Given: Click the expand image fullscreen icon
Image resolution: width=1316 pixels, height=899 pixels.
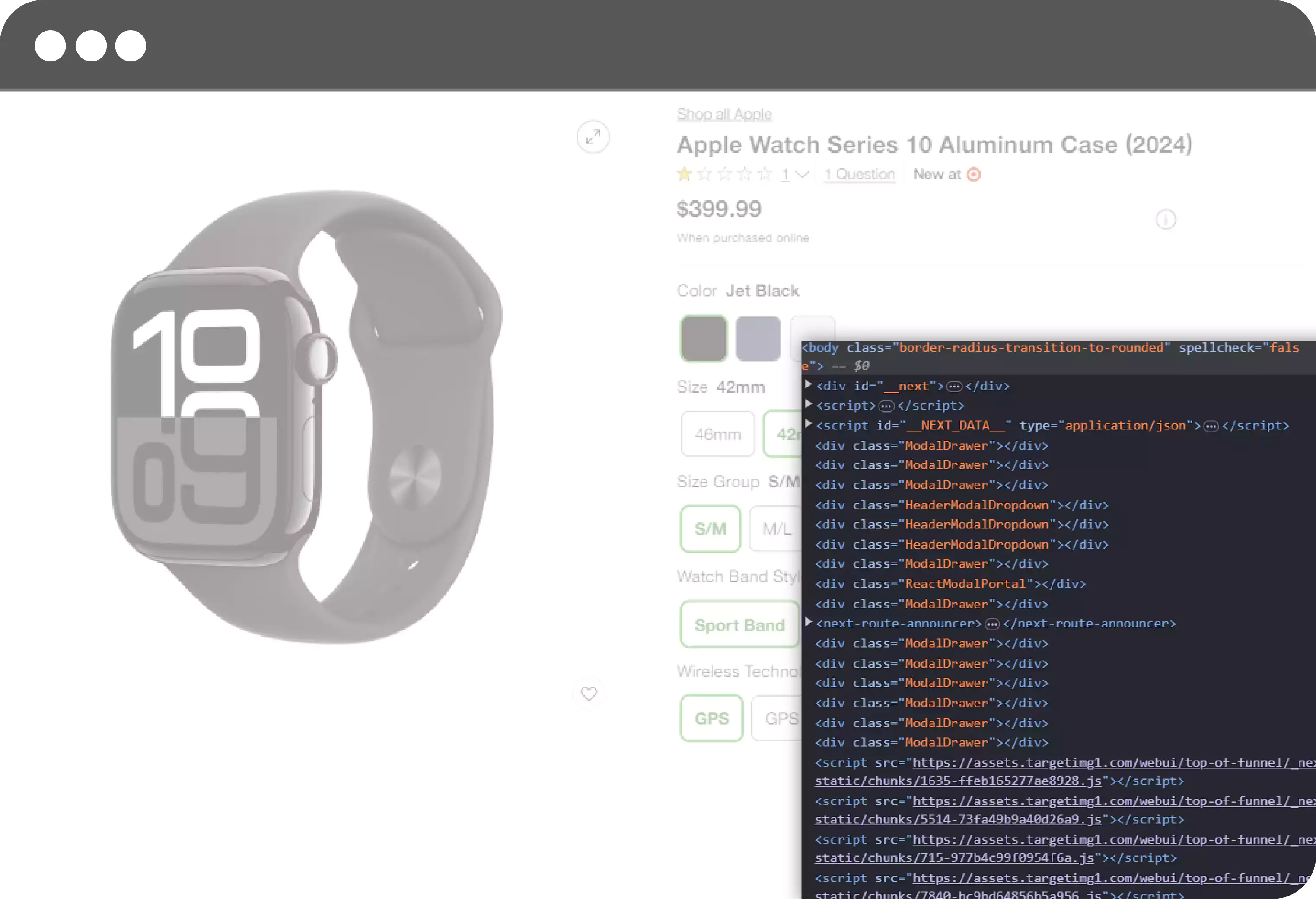Looking at the screenshot, I should (x=593, y=137).
